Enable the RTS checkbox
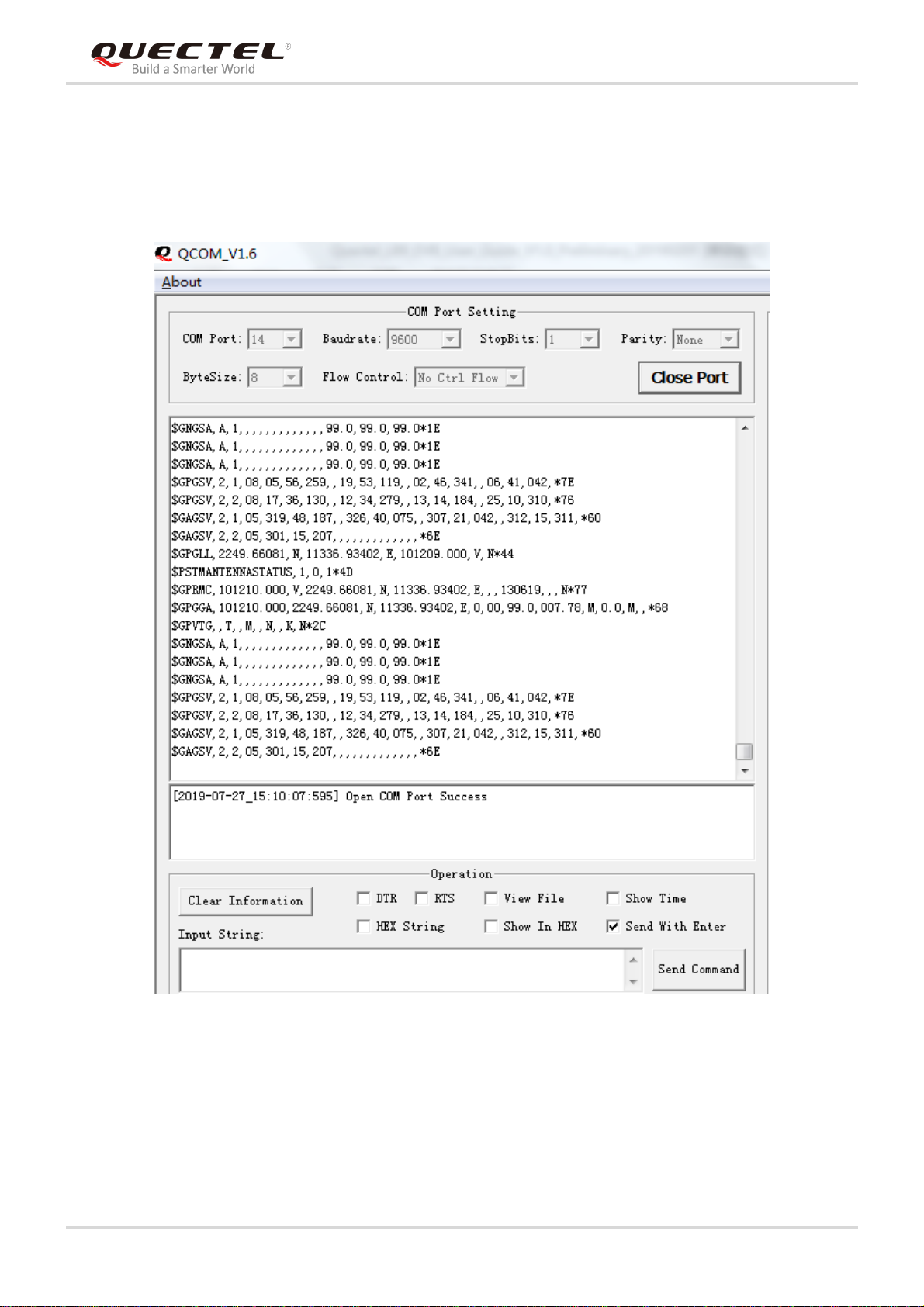Image resolution: width=924 pixels, height=1307 pixels. (421, 898)
